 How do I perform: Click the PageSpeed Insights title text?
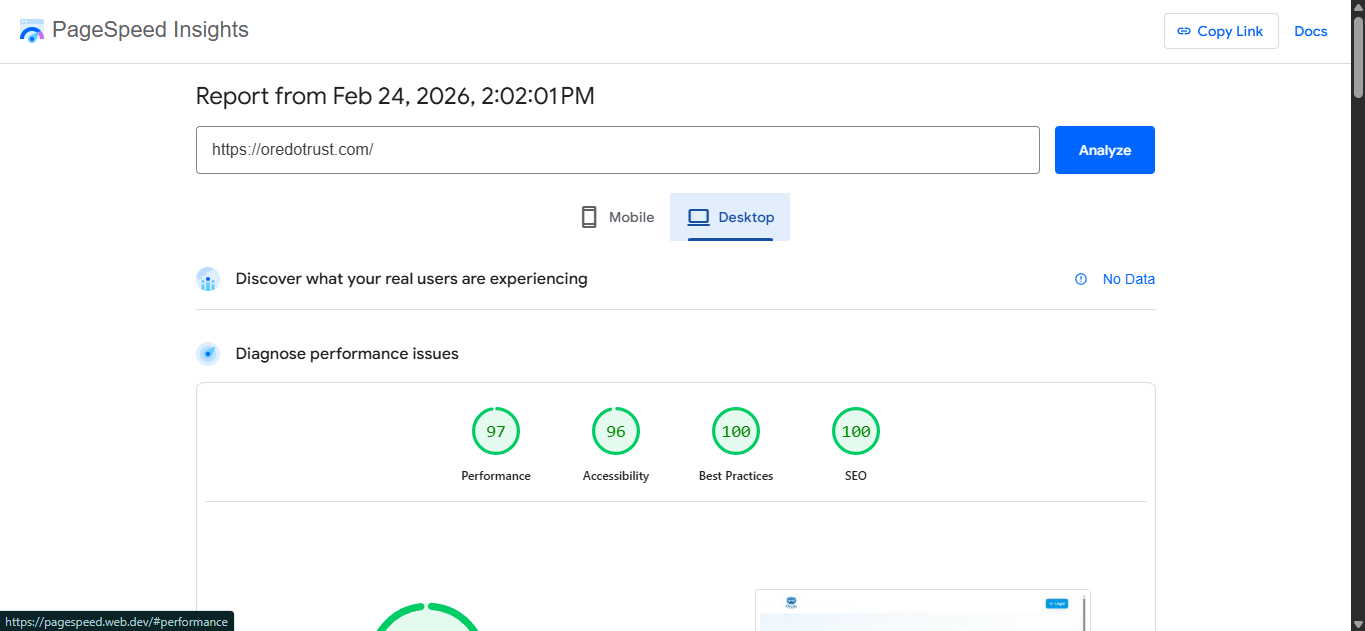coord(150,30)
